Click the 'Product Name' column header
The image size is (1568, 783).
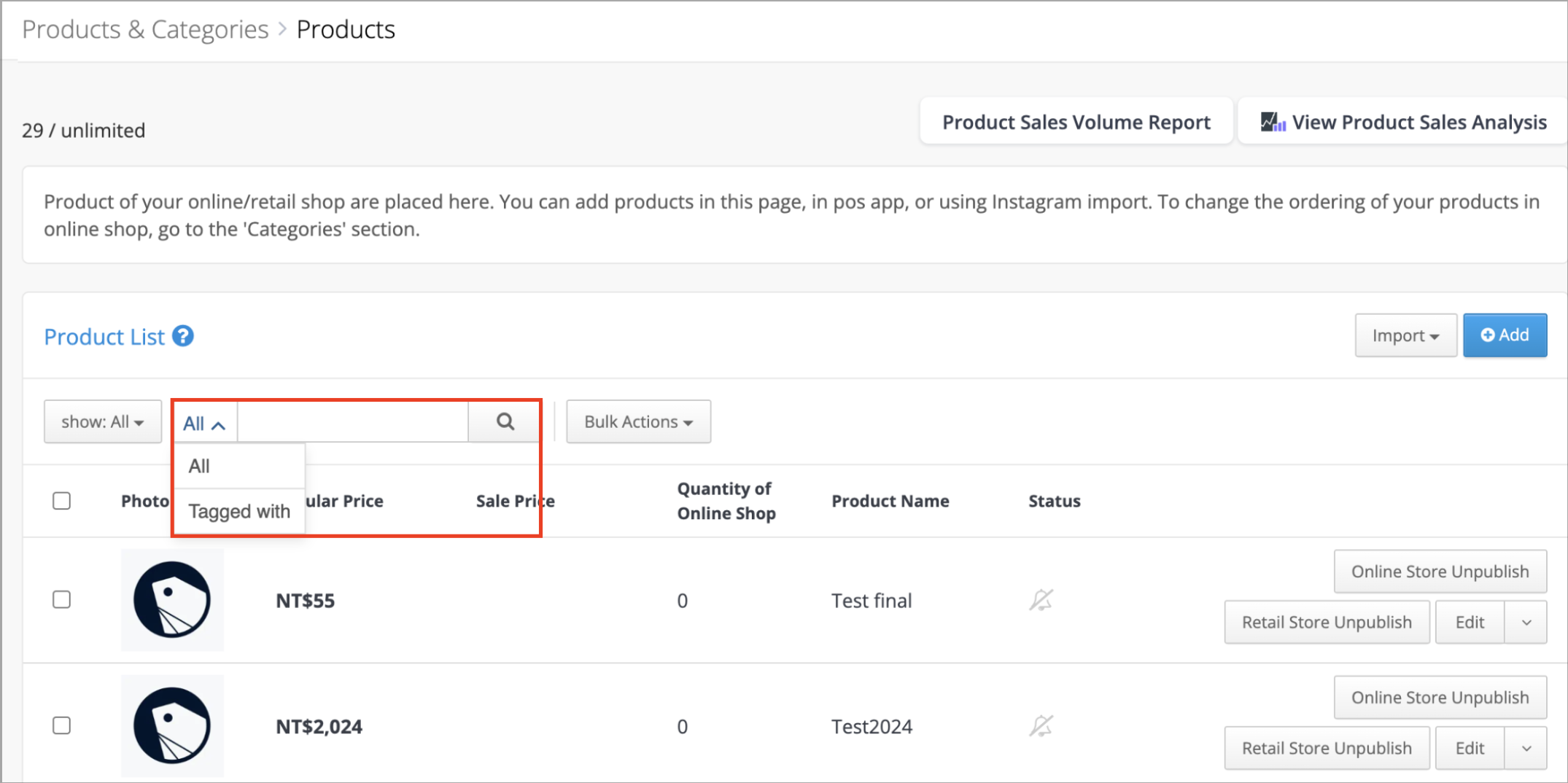(x=890, y=501)
